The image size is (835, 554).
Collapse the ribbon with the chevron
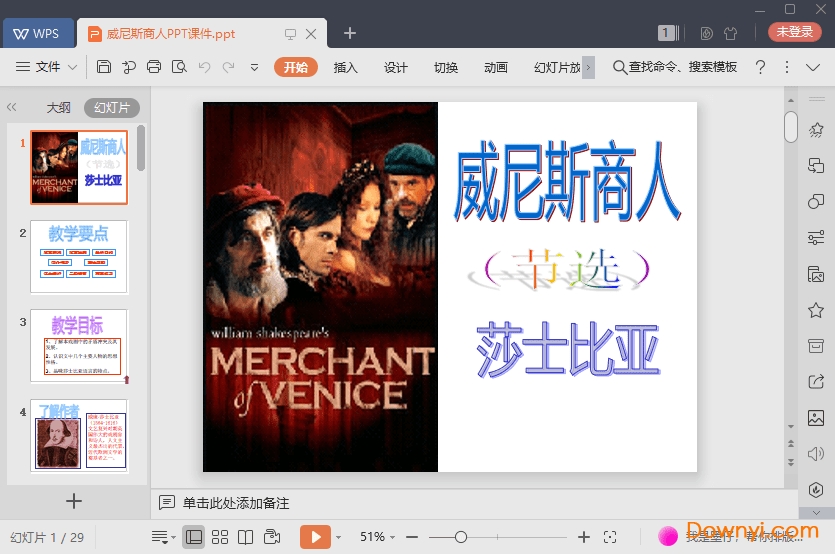point(813,67)
